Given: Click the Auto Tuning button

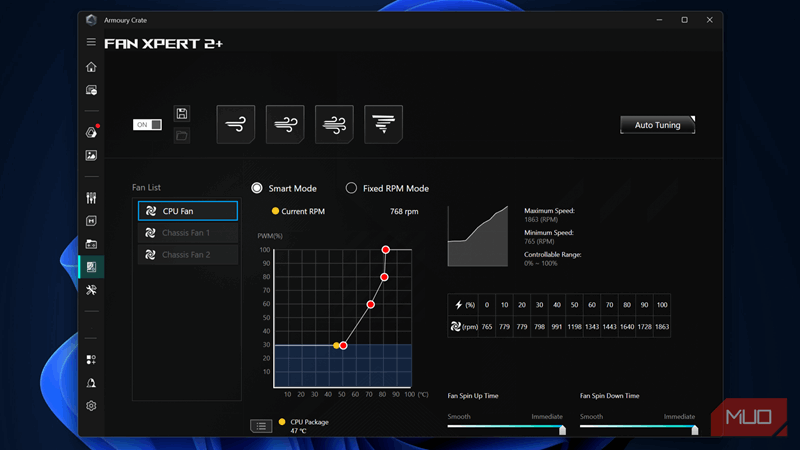Looking at the screenshot, I should tap(657, 125).
